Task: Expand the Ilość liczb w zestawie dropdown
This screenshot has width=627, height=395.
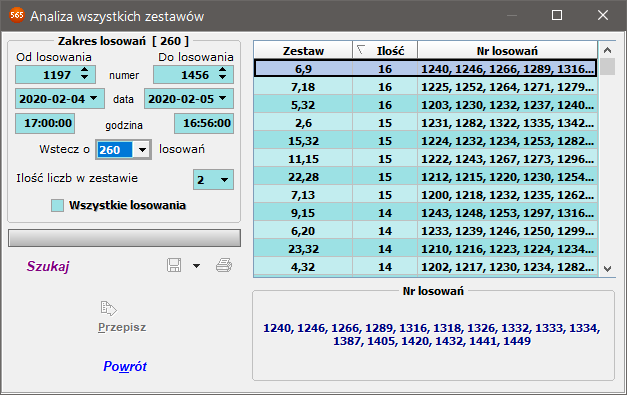Action: pyautogui.click(x=224, y=180)
